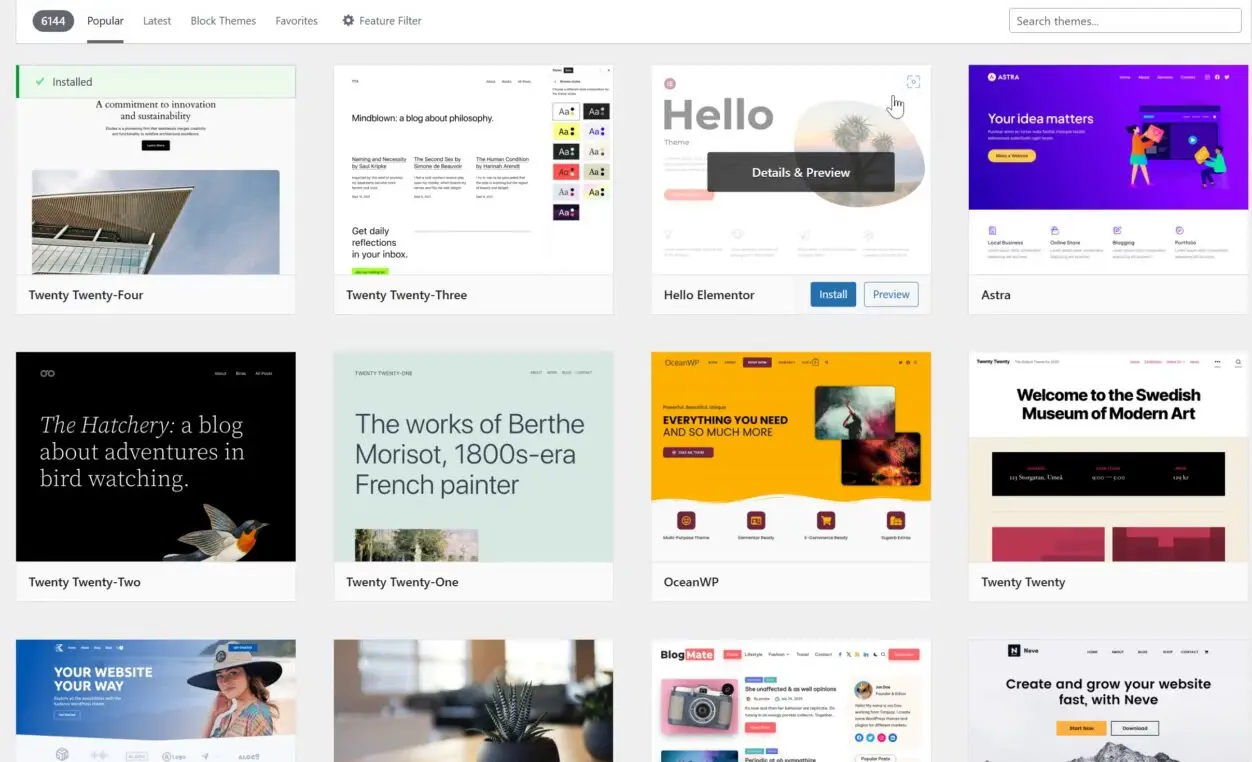Click the green Installed checkmark icon

tap(40, 82)
